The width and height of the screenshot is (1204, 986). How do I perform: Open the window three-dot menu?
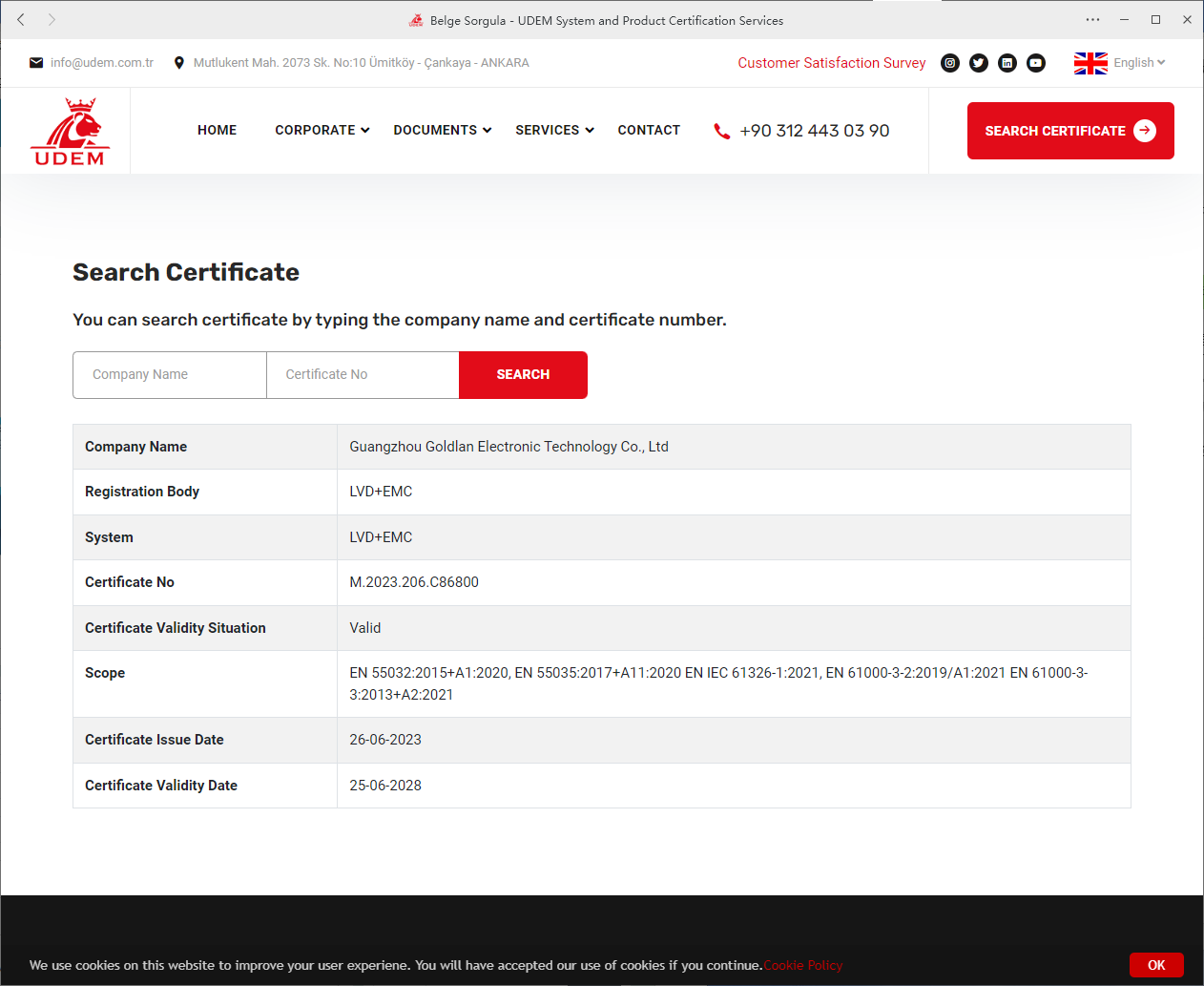tap(1092, 19)
